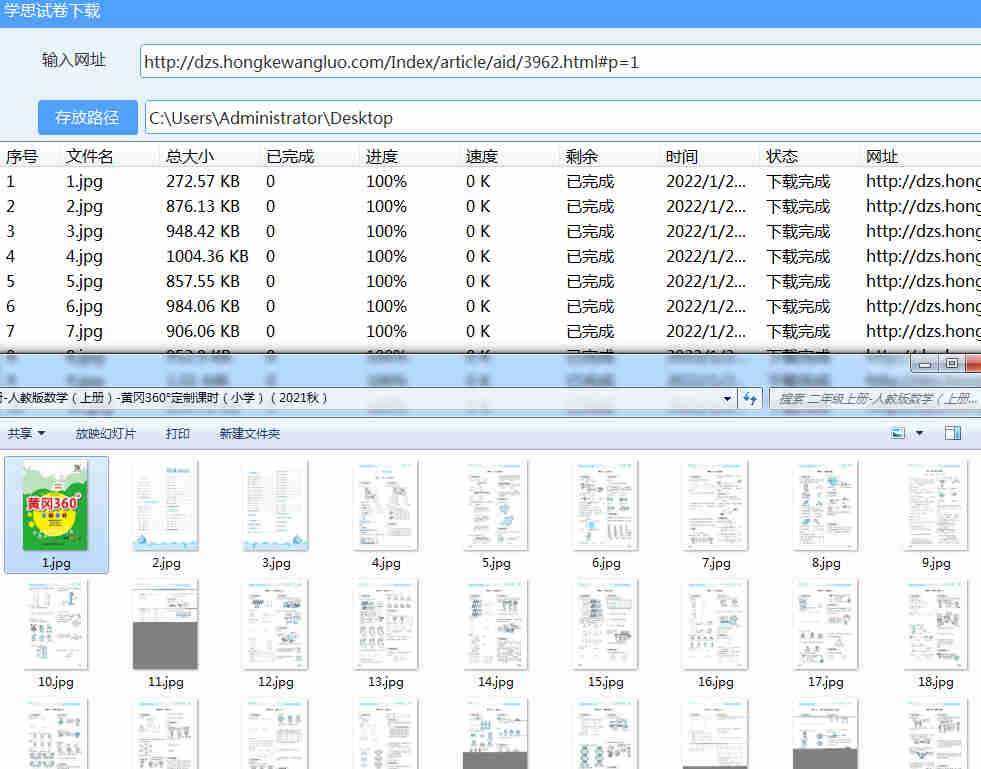Viewport: 981px width, 769px height.
Task: Click the 状态 column header
Action: coord(781,156)
